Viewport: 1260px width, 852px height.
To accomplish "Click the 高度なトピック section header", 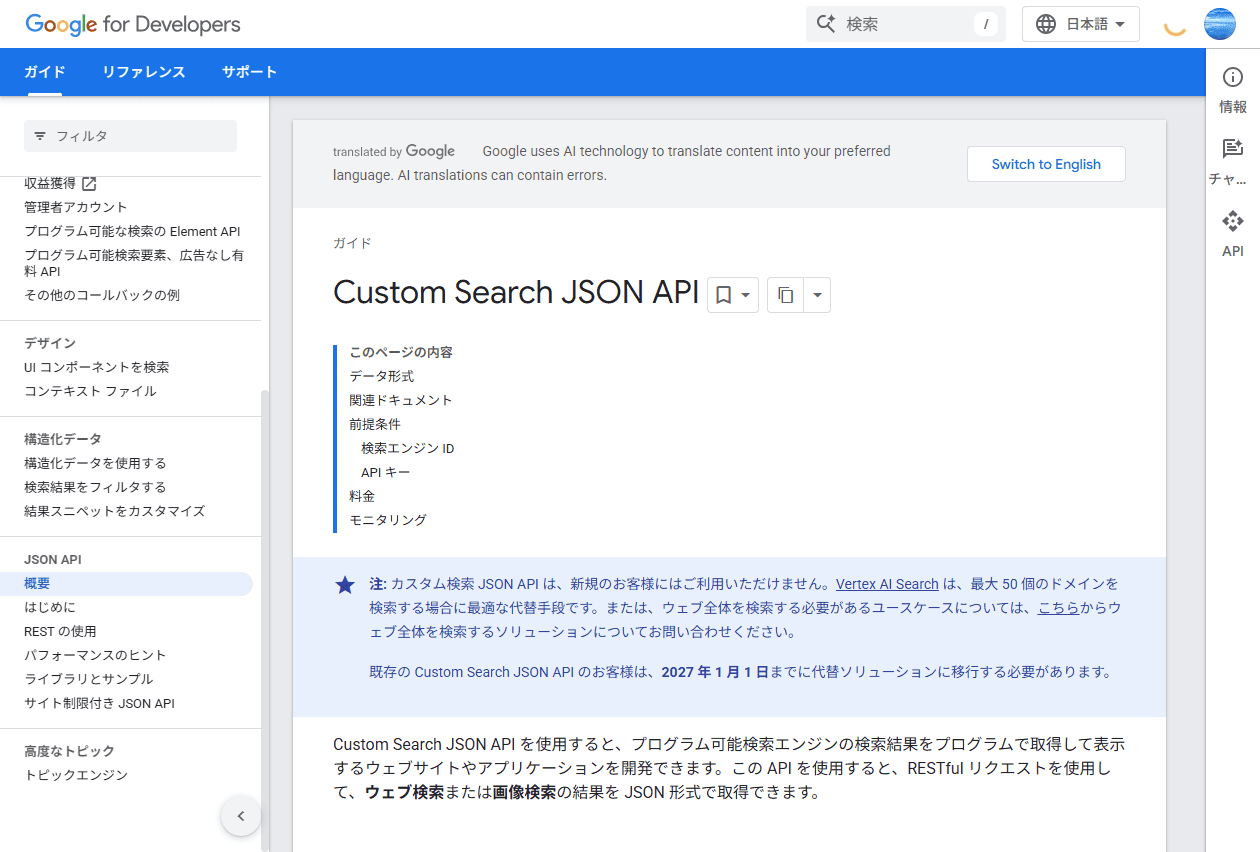I will tap(69, 751).
